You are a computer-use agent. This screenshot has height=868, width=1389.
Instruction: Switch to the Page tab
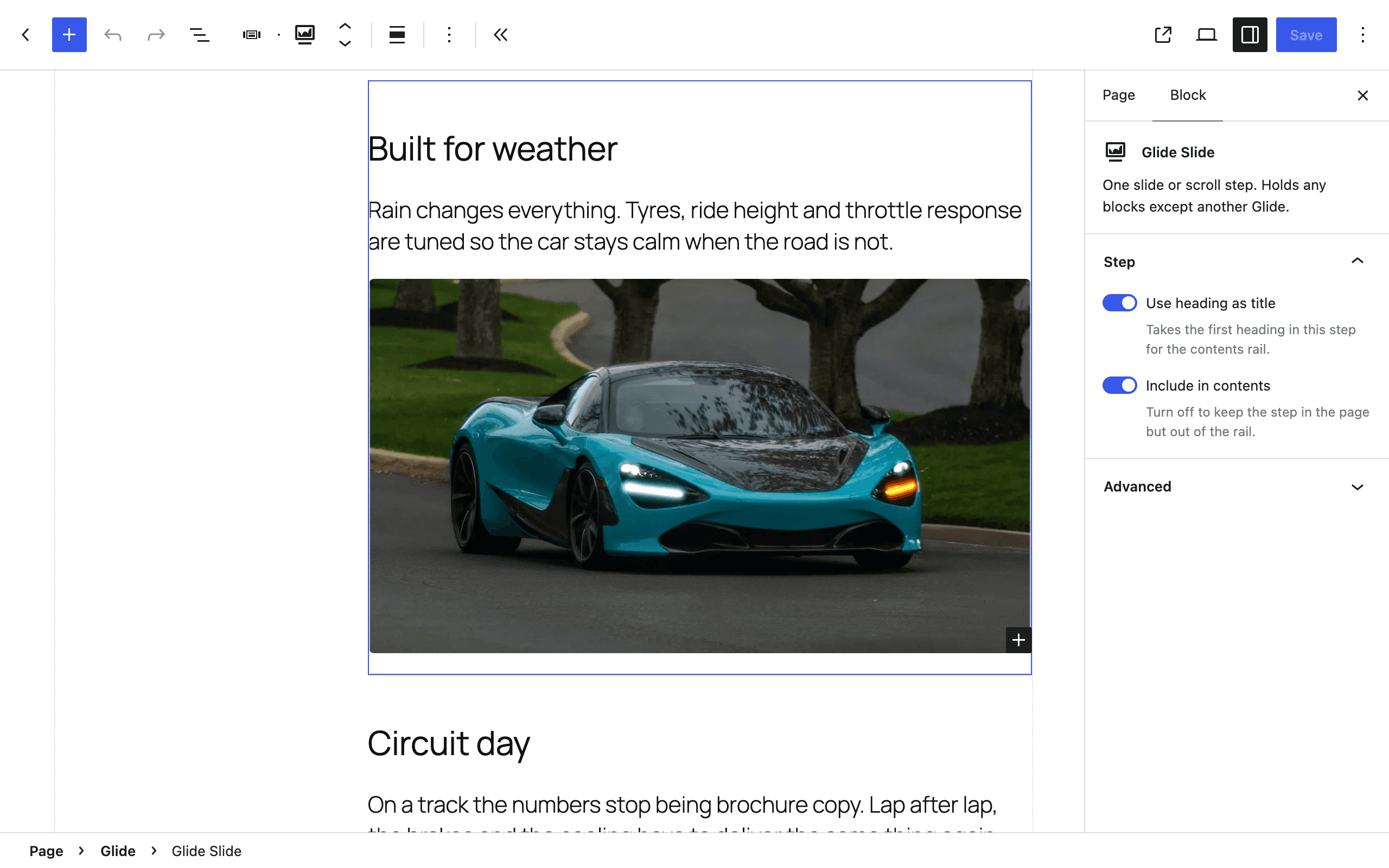pos(1119,95)
